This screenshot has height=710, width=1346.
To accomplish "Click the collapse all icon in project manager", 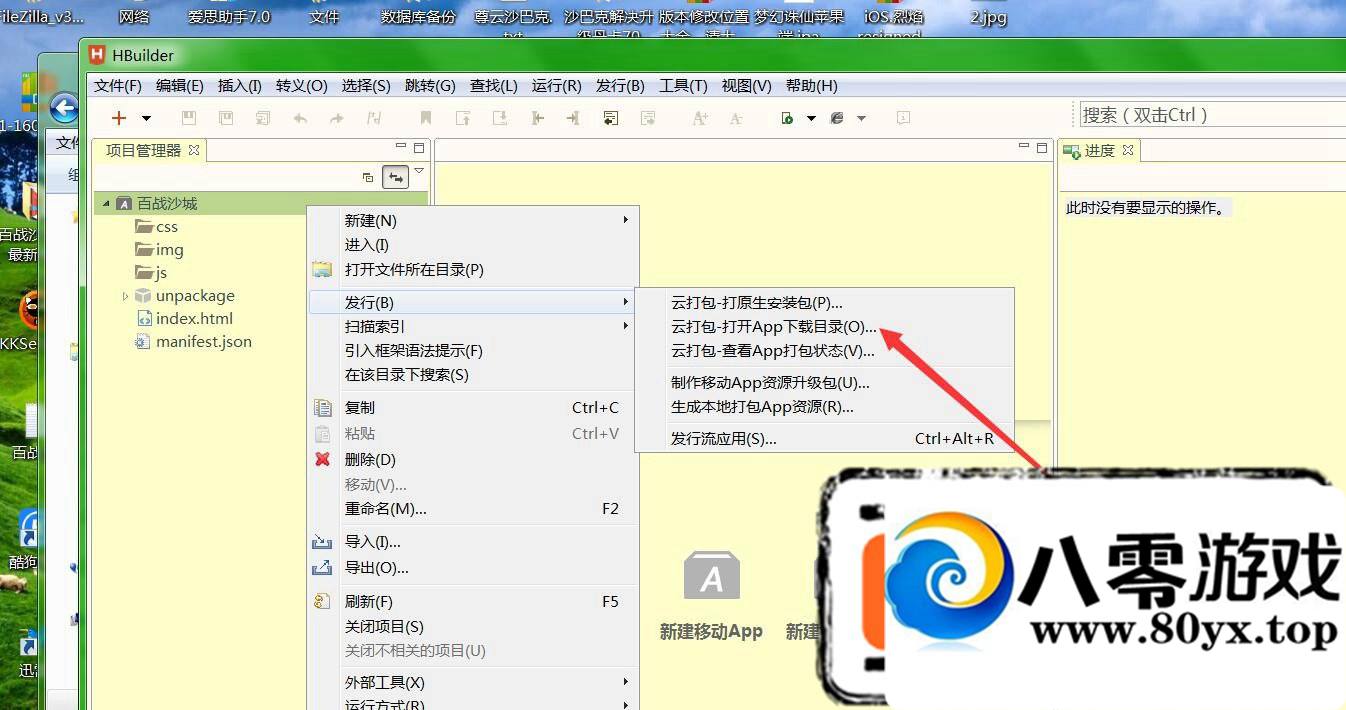I will point(368,177).
